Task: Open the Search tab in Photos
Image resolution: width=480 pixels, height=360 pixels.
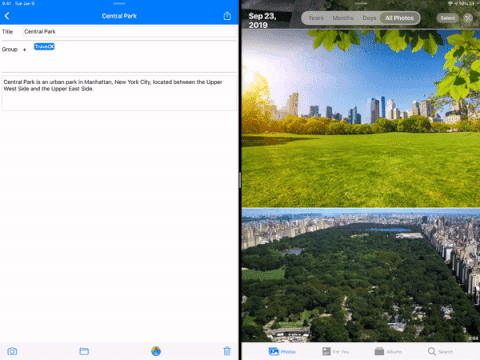Action: tap(440, 351)
